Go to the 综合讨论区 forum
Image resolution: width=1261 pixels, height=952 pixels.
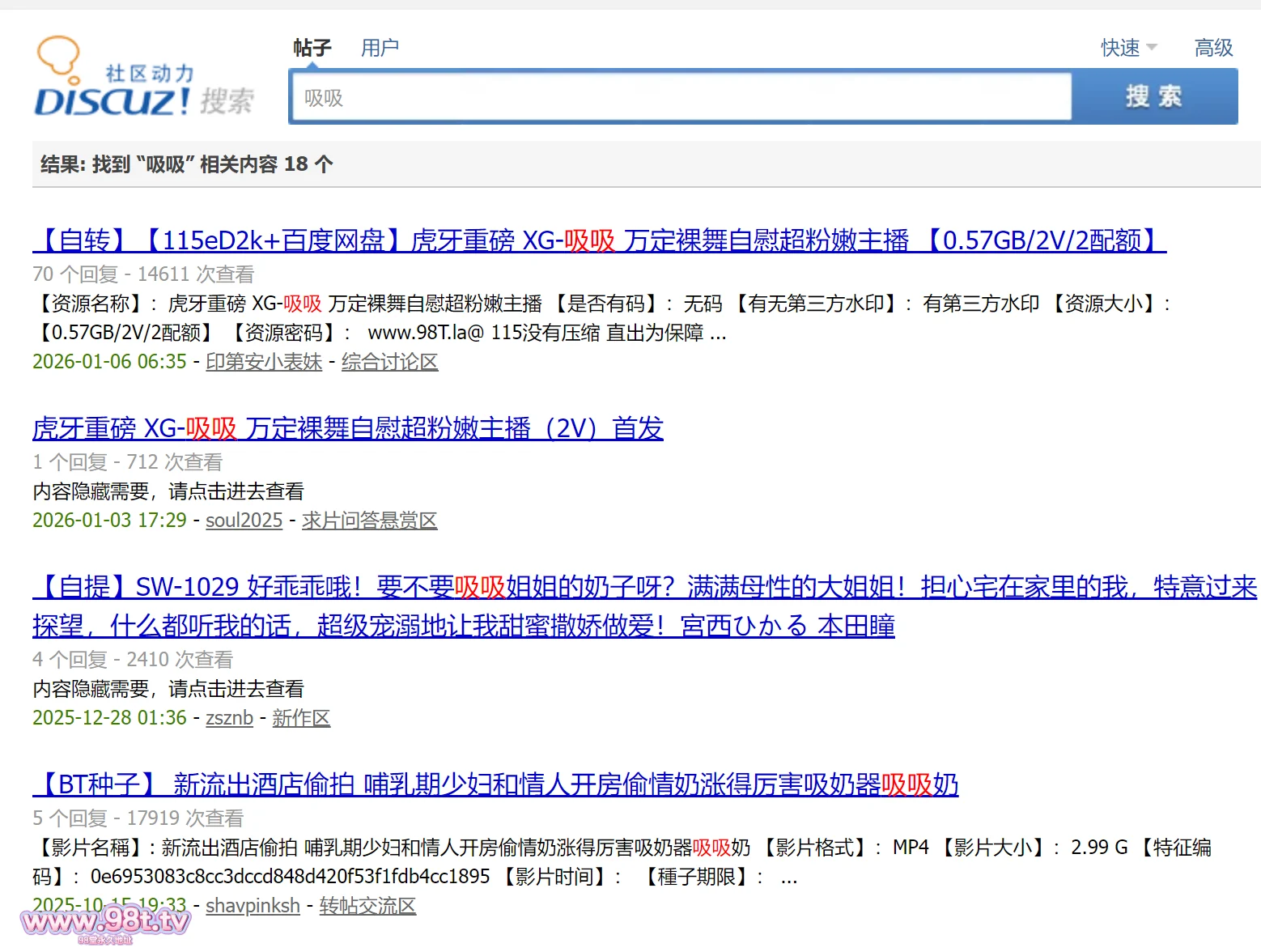389,362
